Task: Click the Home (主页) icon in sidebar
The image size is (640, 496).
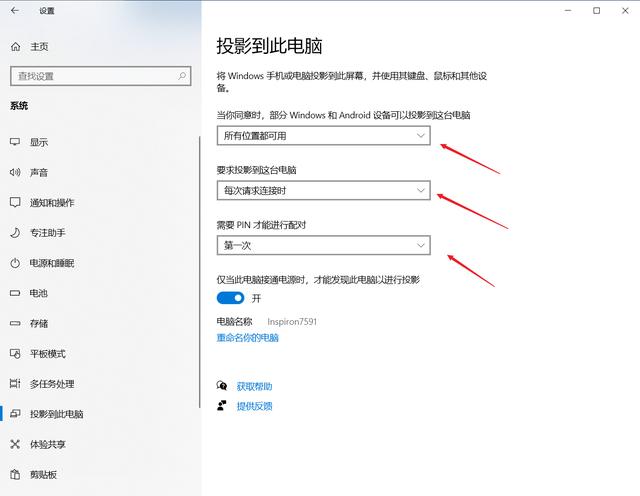Action: [15, 47]
